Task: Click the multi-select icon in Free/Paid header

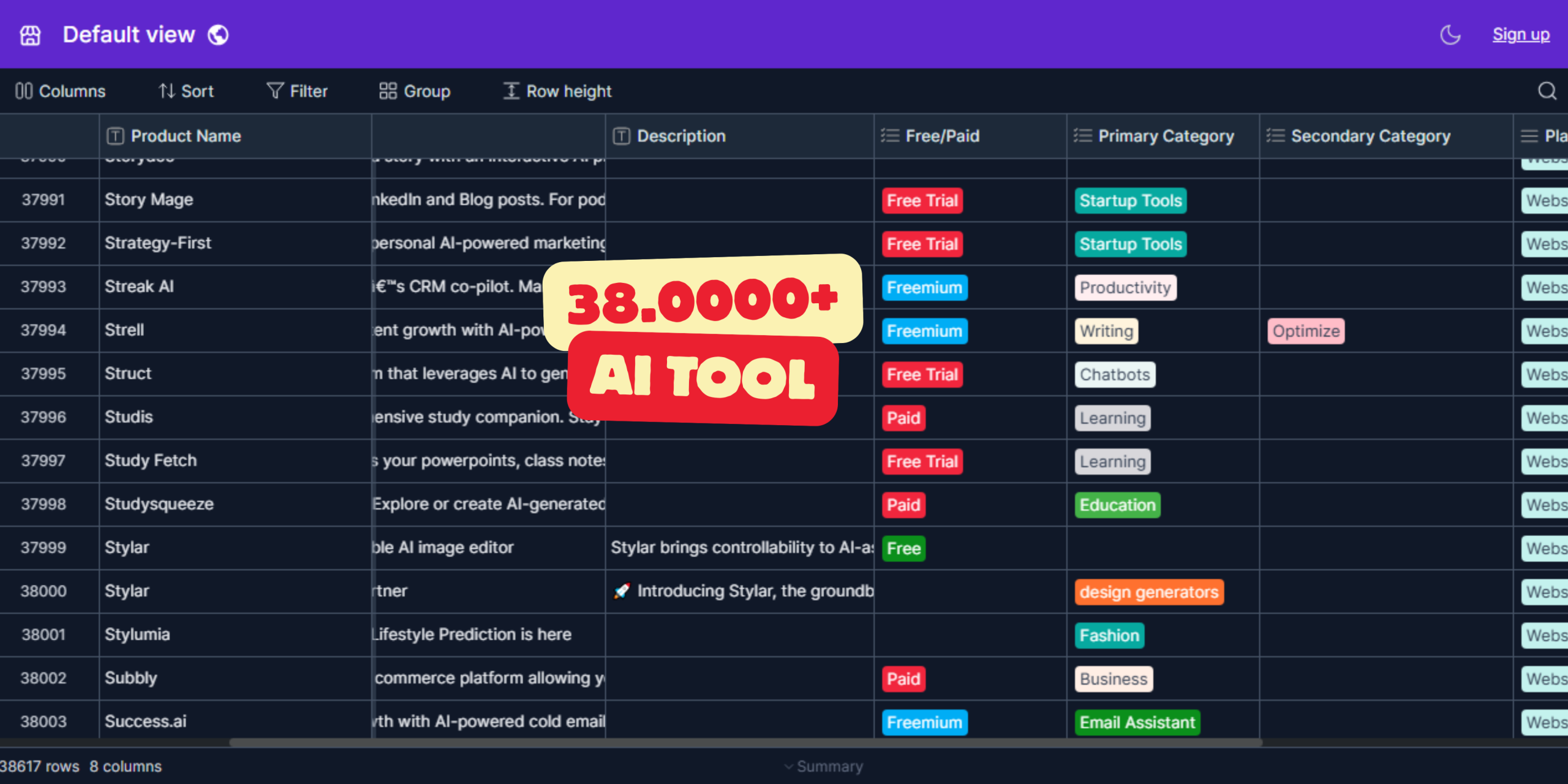Action: pyautogui.click(x=889, y=136)
